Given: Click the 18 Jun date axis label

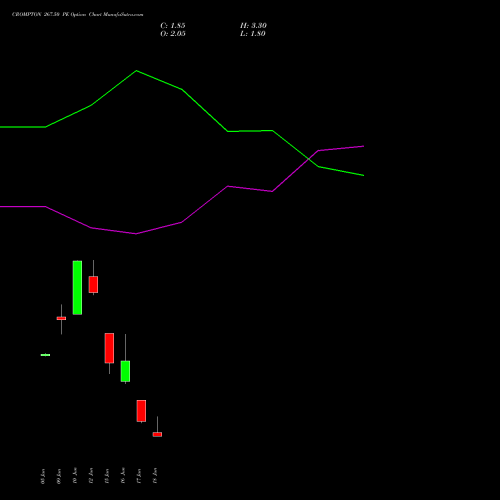Looking at the screenshot, I should pyautogui.click(x=155, y=476).
